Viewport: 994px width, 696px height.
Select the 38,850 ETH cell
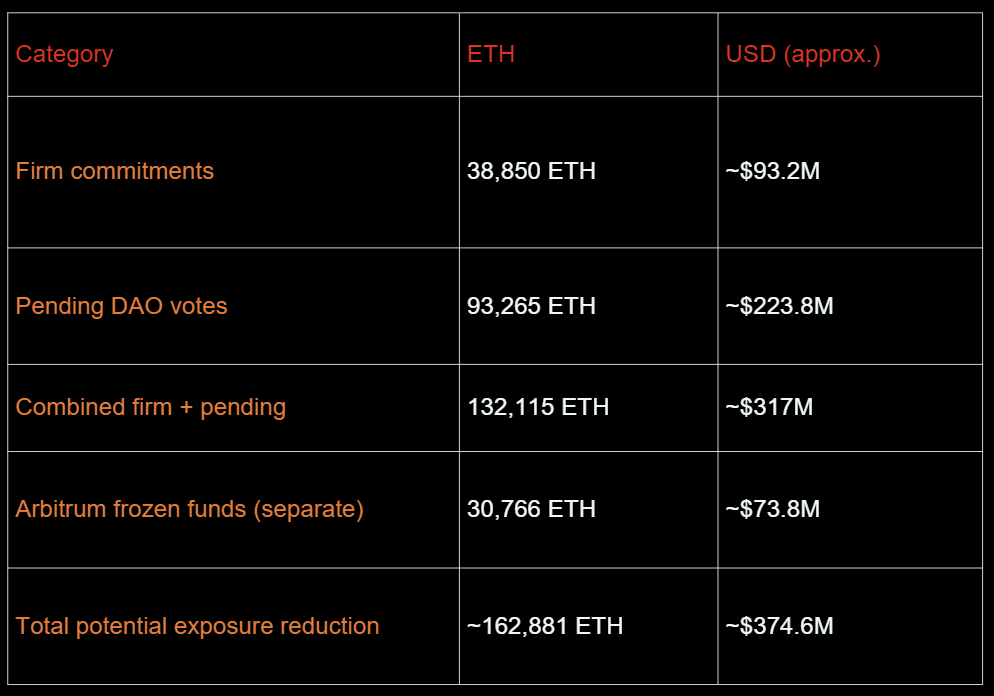[x=531, y=171]
